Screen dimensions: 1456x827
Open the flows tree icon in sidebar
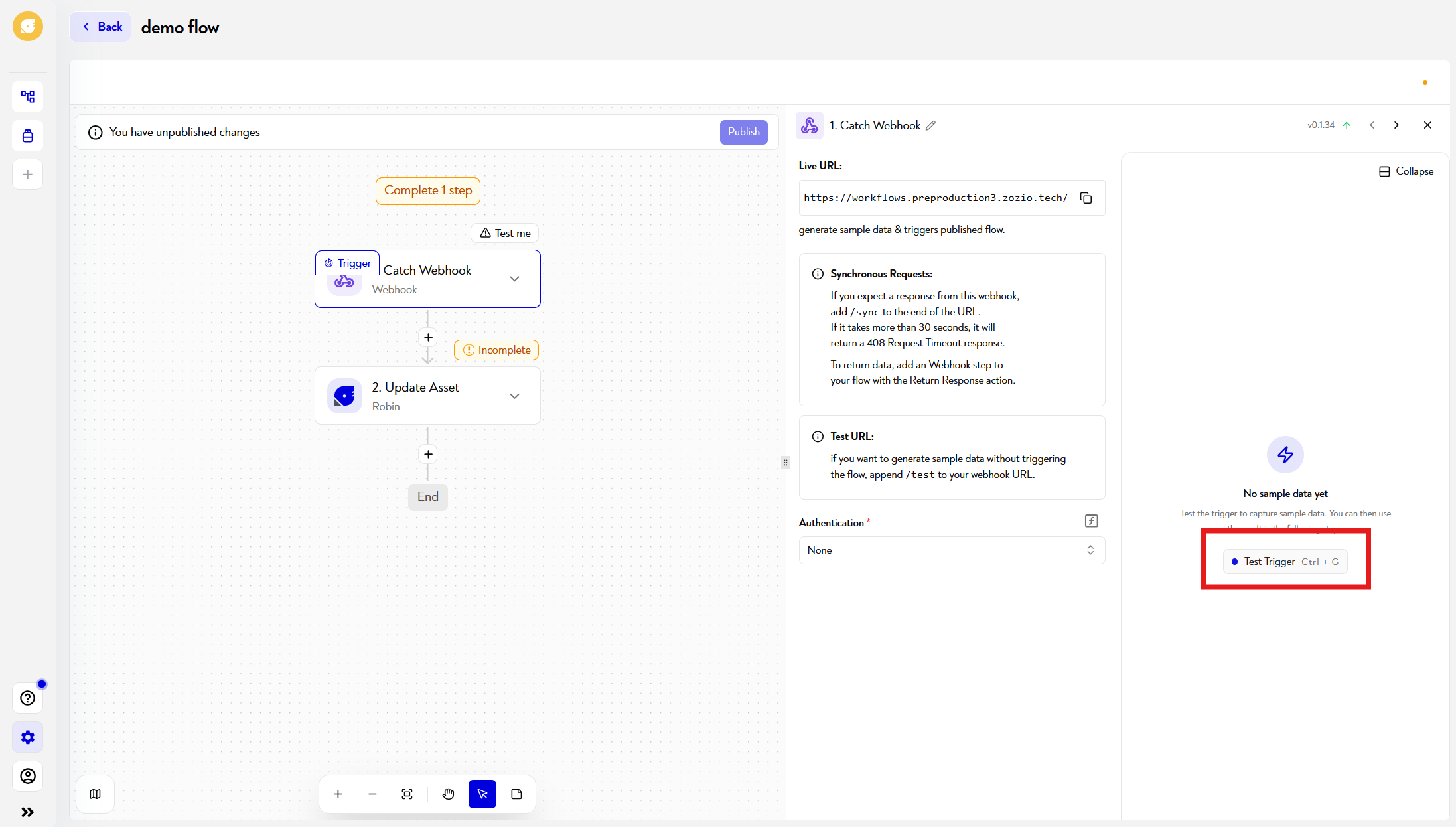(x=28, y=97)
